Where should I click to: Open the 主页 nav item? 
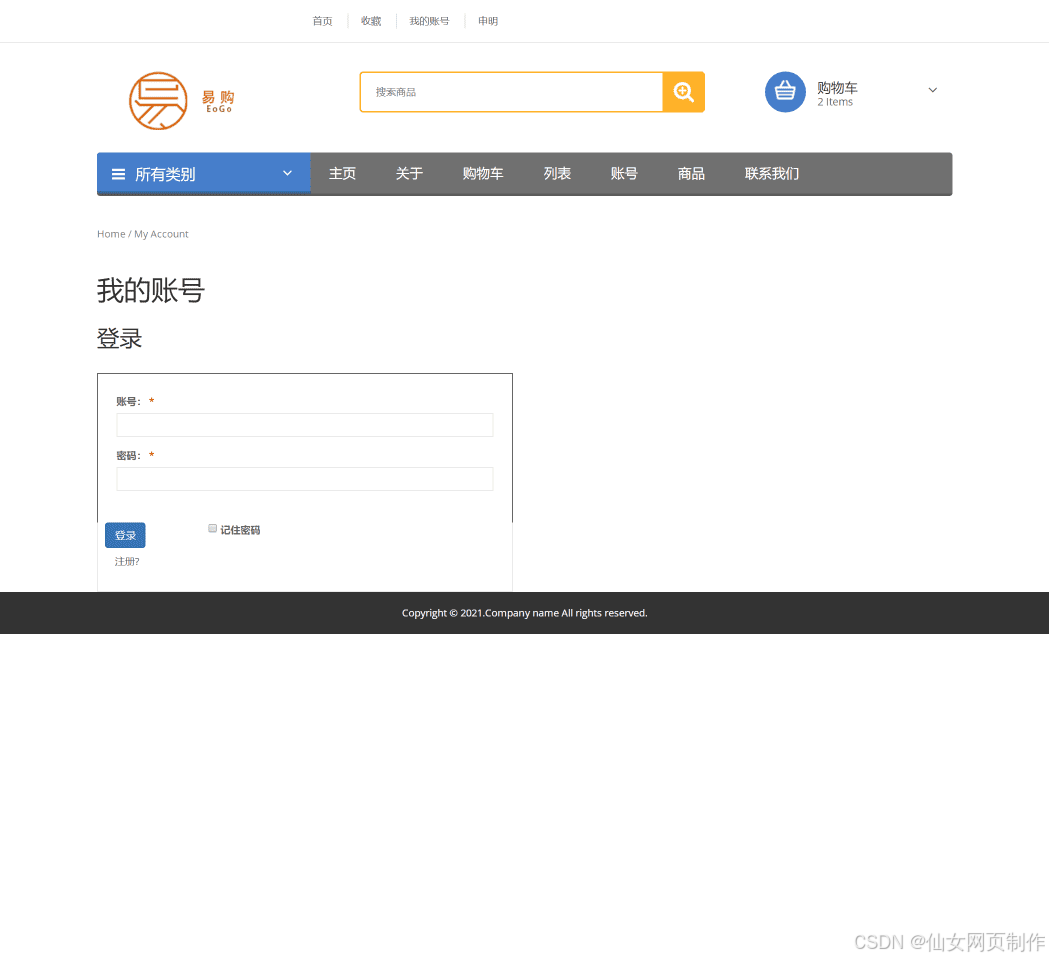343,174
